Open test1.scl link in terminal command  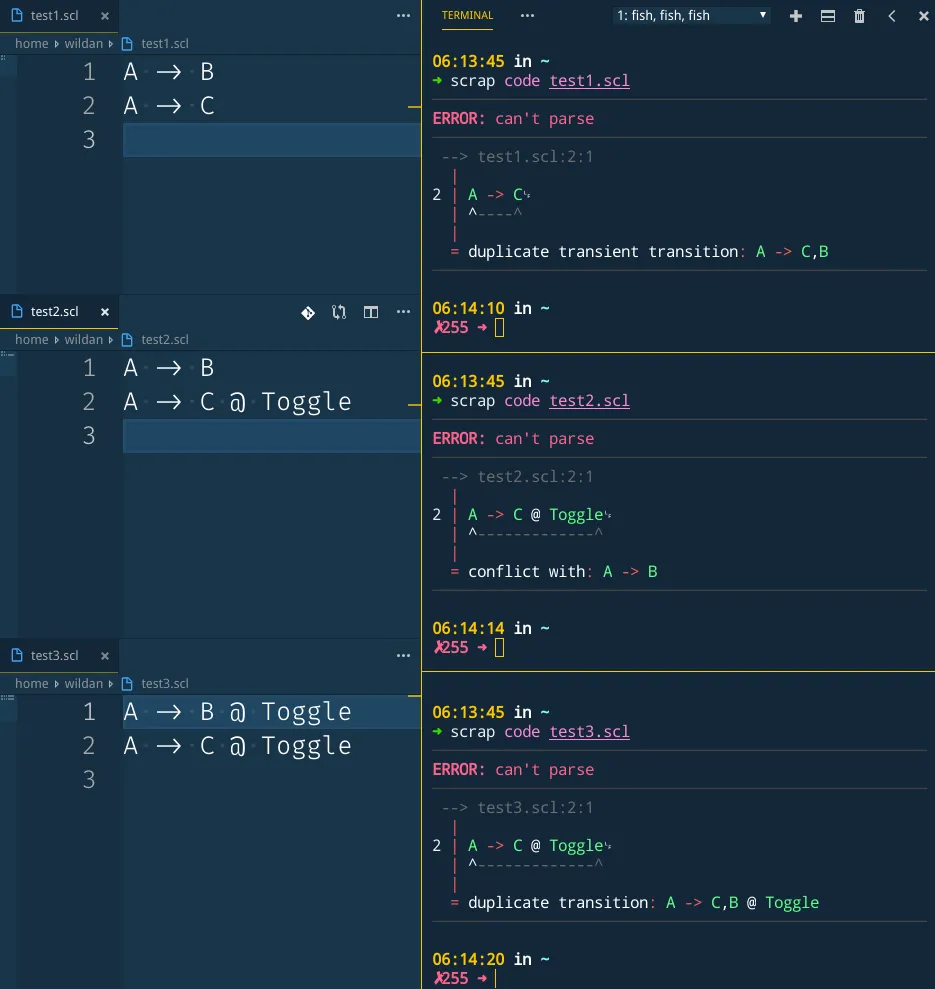[589, 81]
